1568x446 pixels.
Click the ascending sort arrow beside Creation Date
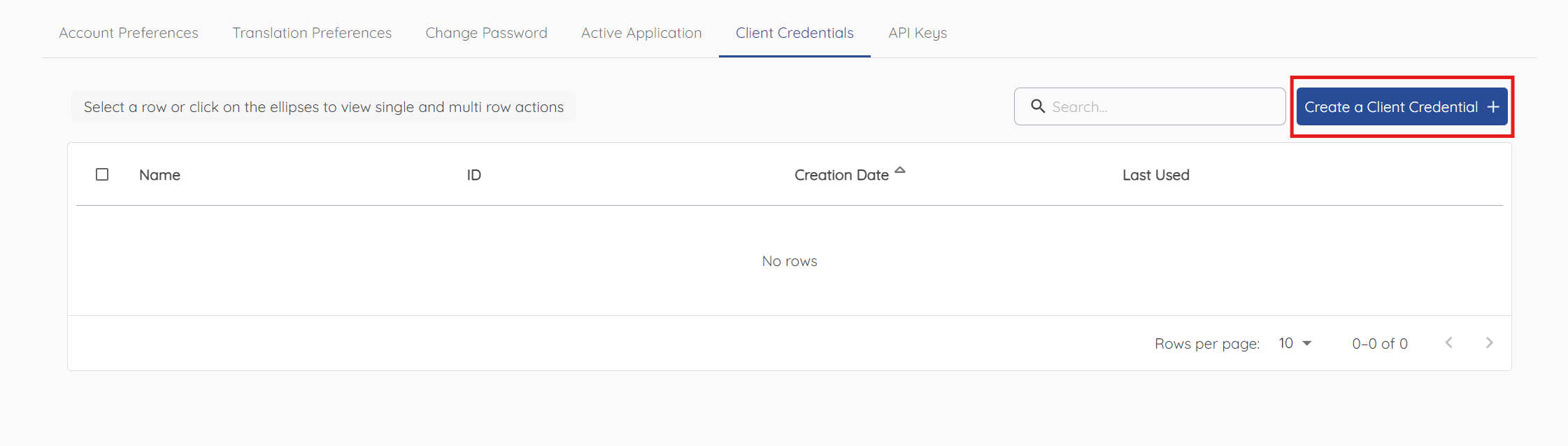900,170
